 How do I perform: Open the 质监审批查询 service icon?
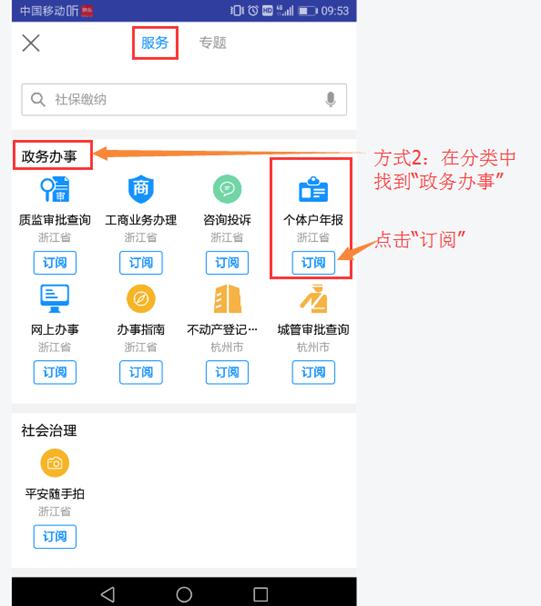click(55, 189)
